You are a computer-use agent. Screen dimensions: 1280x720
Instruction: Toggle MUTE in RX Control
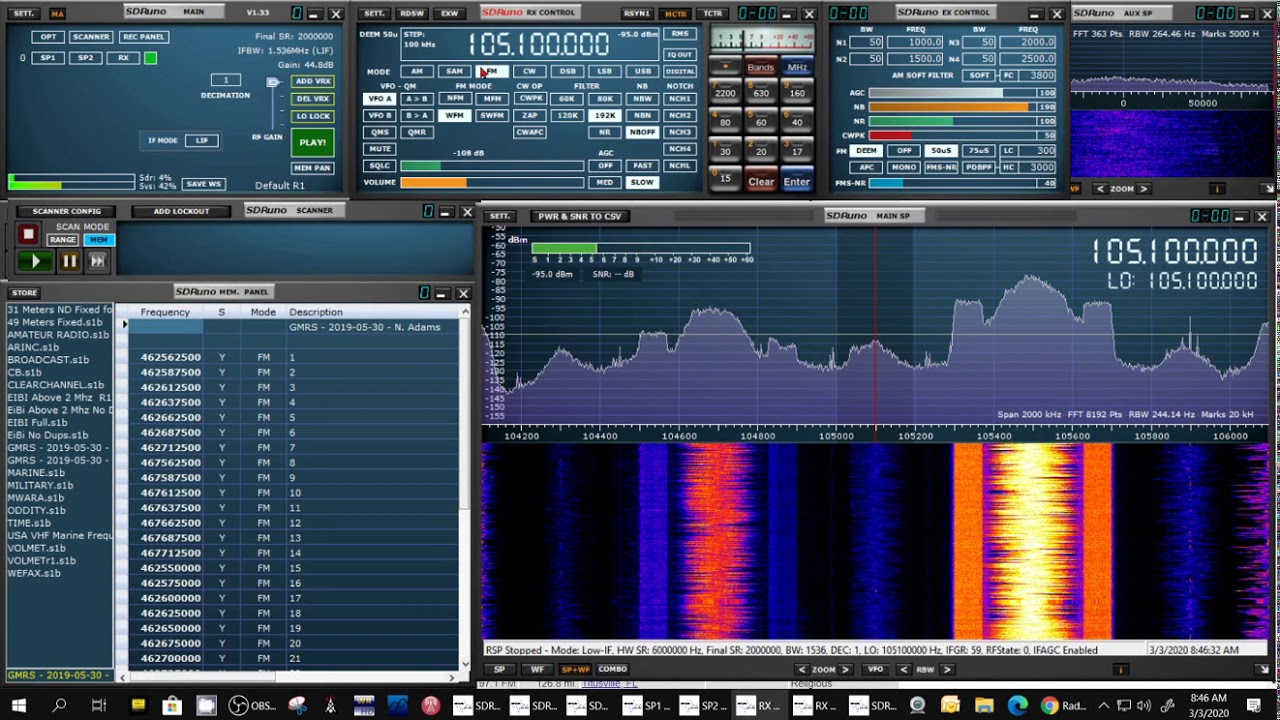tap(380, 149)
